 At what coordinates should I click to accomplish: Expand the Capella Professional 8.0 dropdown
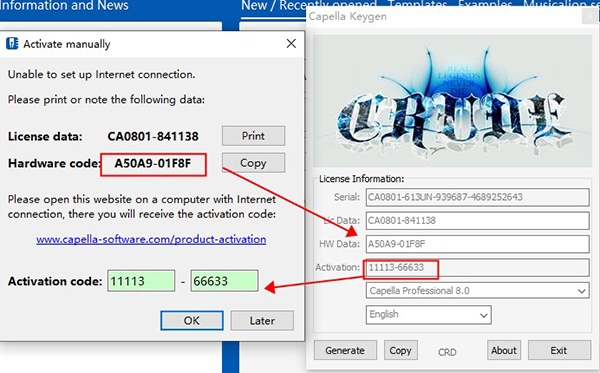pyautogui.click(x=477, y=291)
